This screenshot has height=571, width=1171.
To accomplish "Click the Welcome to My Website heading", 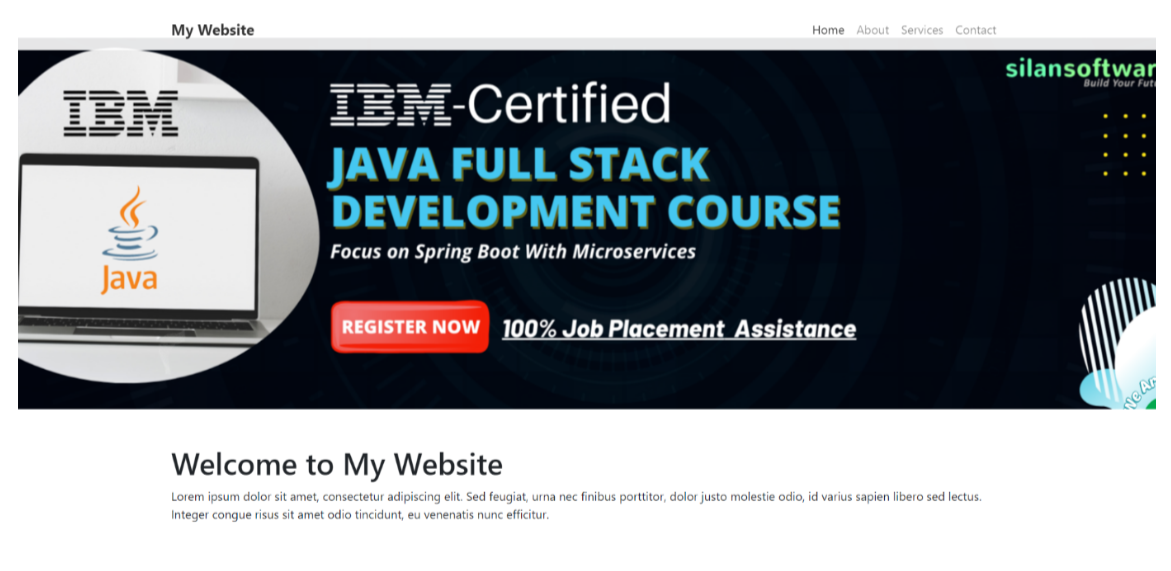I will 337,464.
